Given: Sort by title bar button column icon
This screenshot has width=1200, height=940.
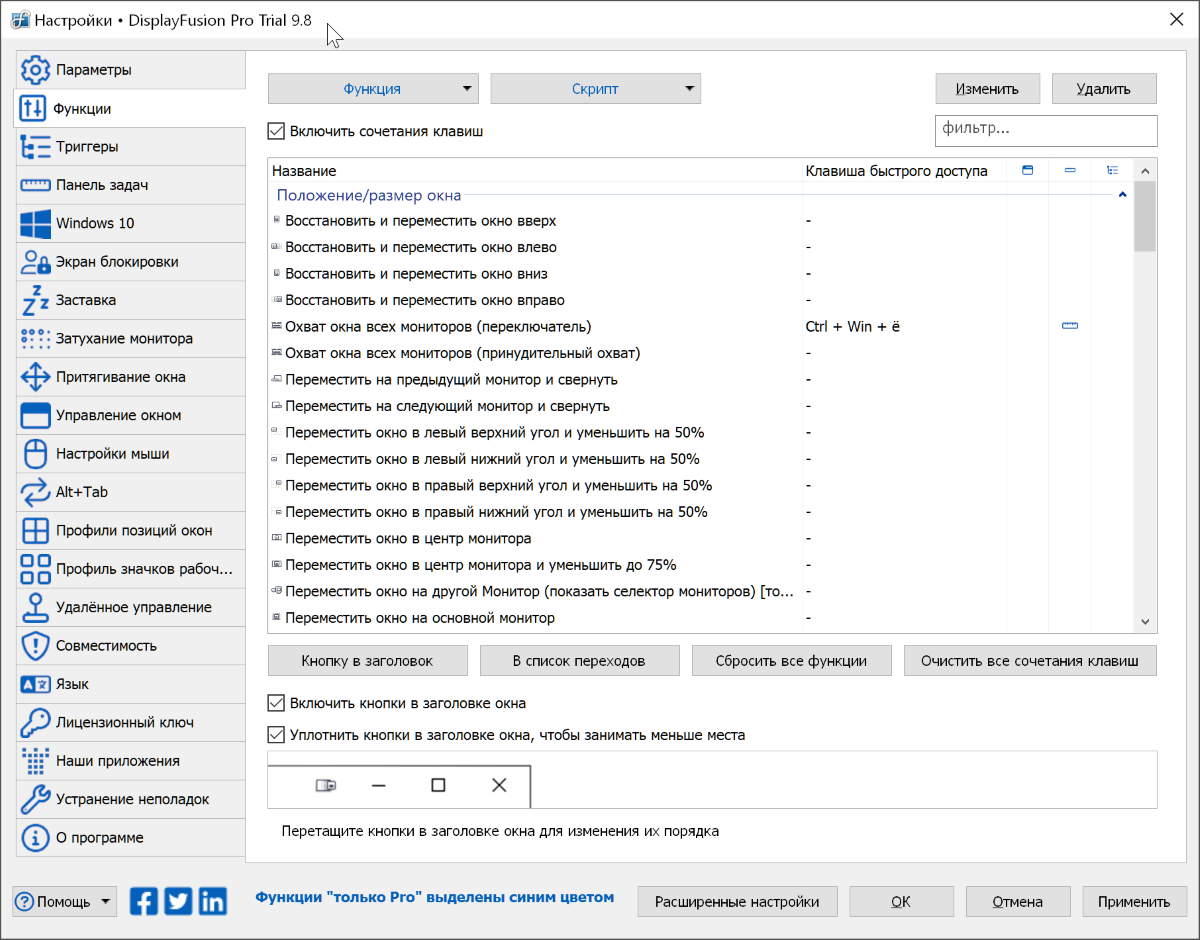Looking at the screenshot, I should point(1027,171).
